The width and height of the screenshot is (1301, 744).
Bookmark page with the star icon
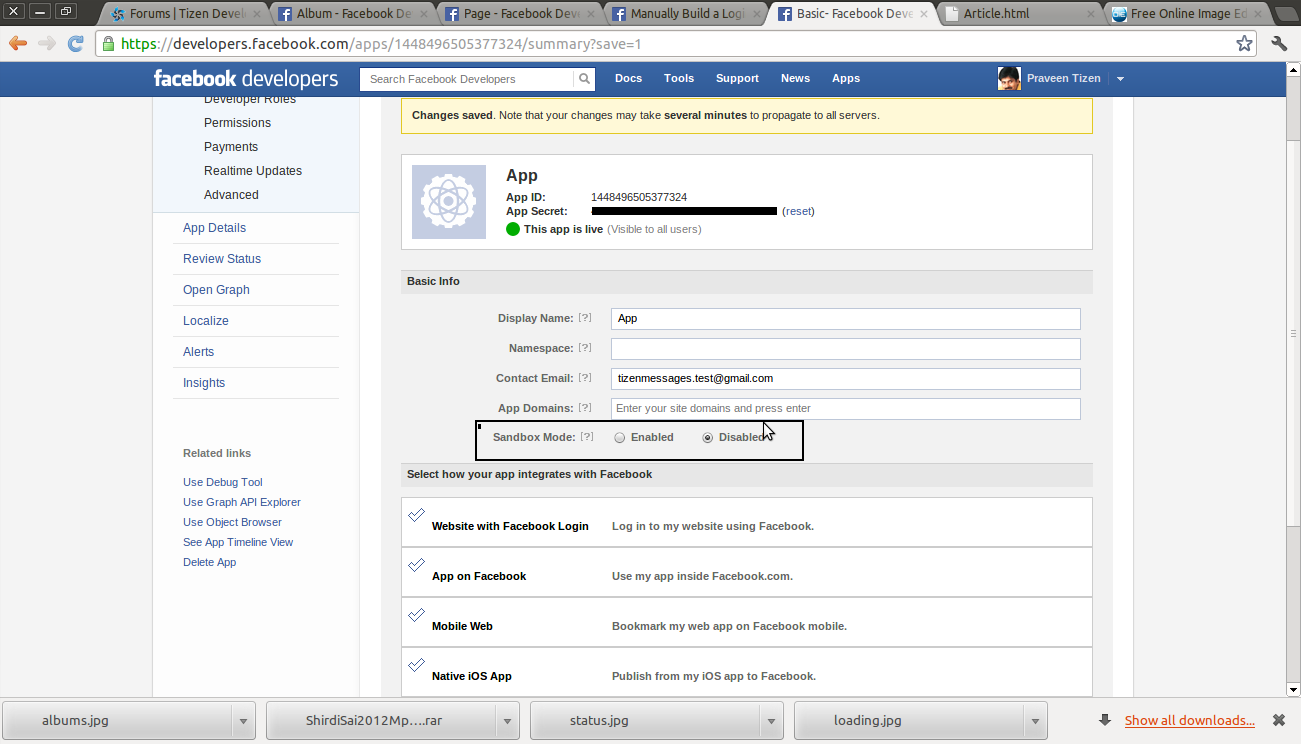point(1244,44)
